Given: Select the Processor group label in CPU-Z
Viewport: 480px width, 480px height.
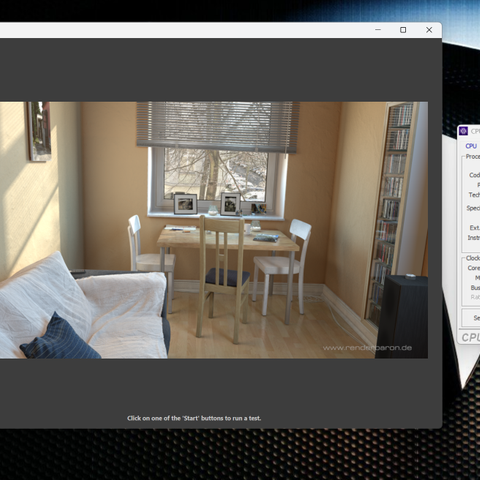Looking at the screenshot, I should point(473,156).
